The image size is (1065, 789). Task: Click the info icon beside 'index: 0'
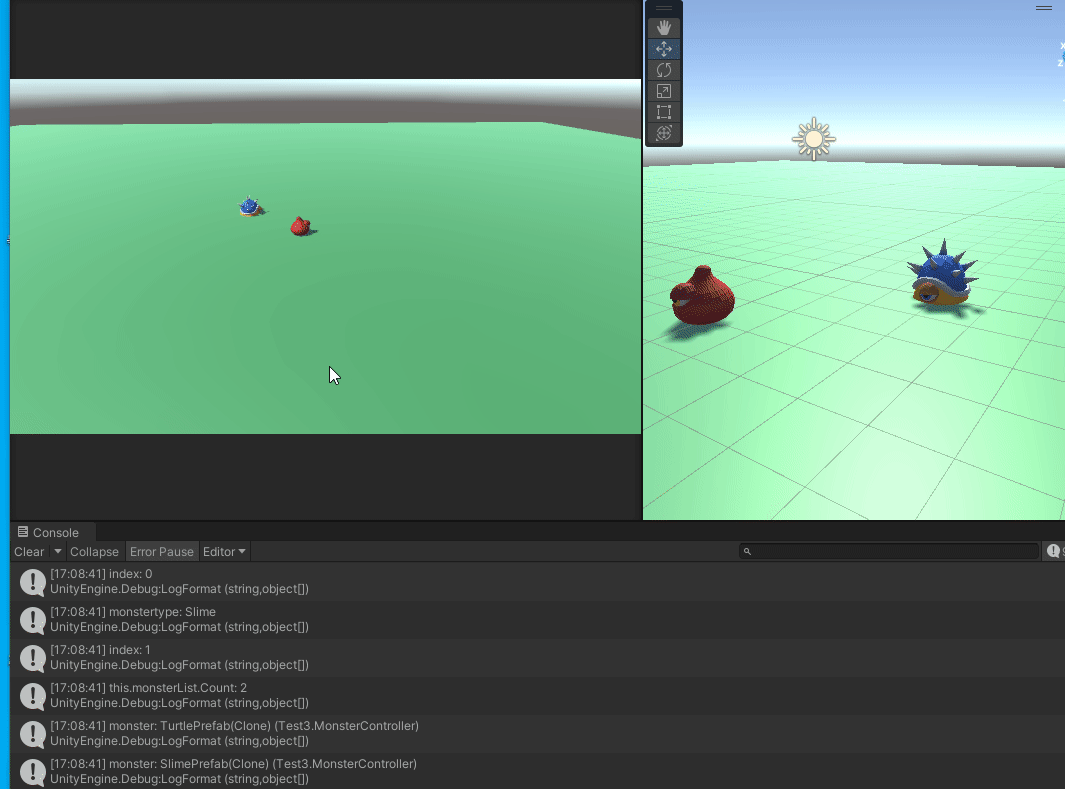click(x=33, y=582)
